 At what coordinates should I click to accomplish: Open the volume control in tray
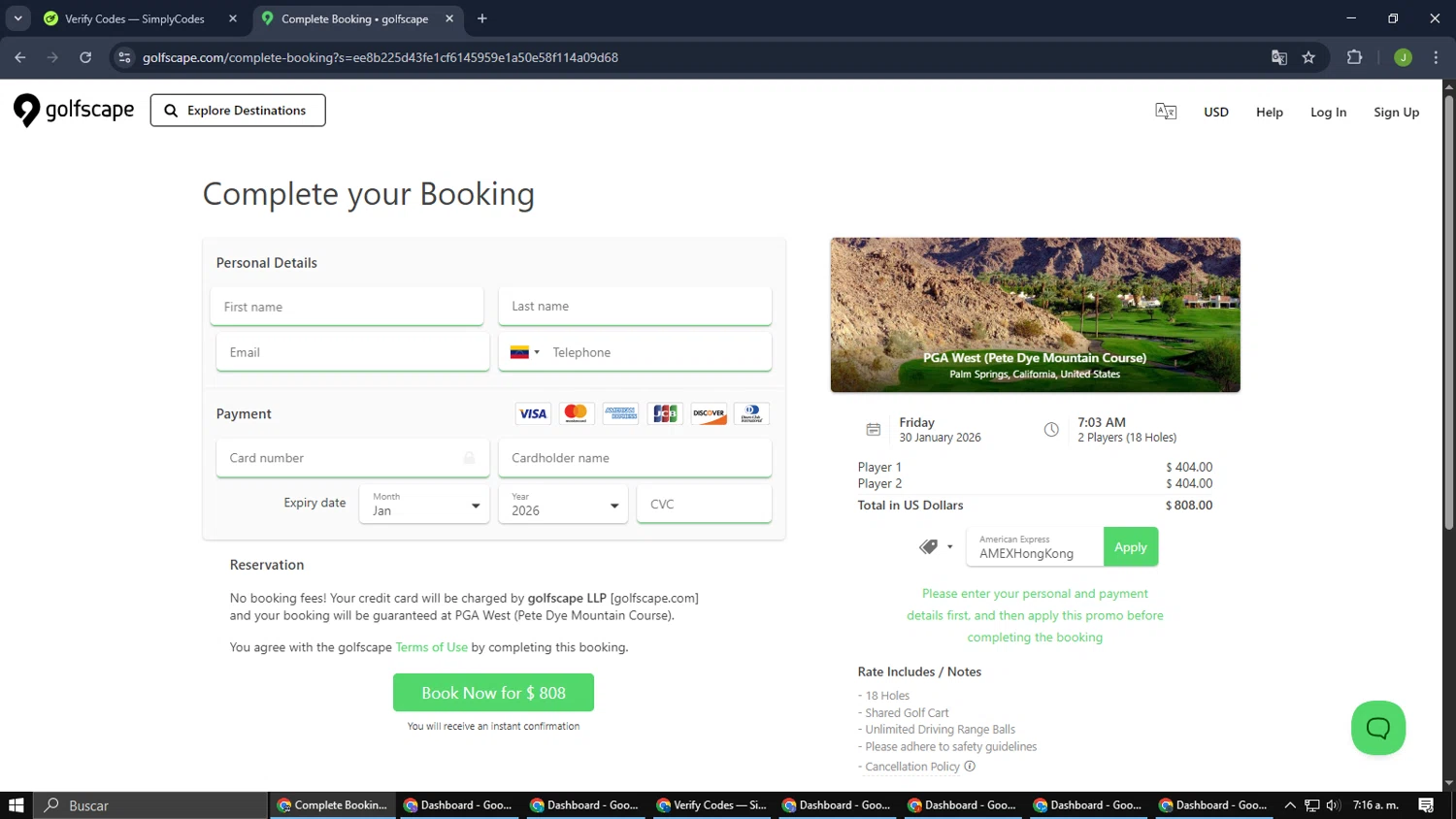coord(1333,805)
